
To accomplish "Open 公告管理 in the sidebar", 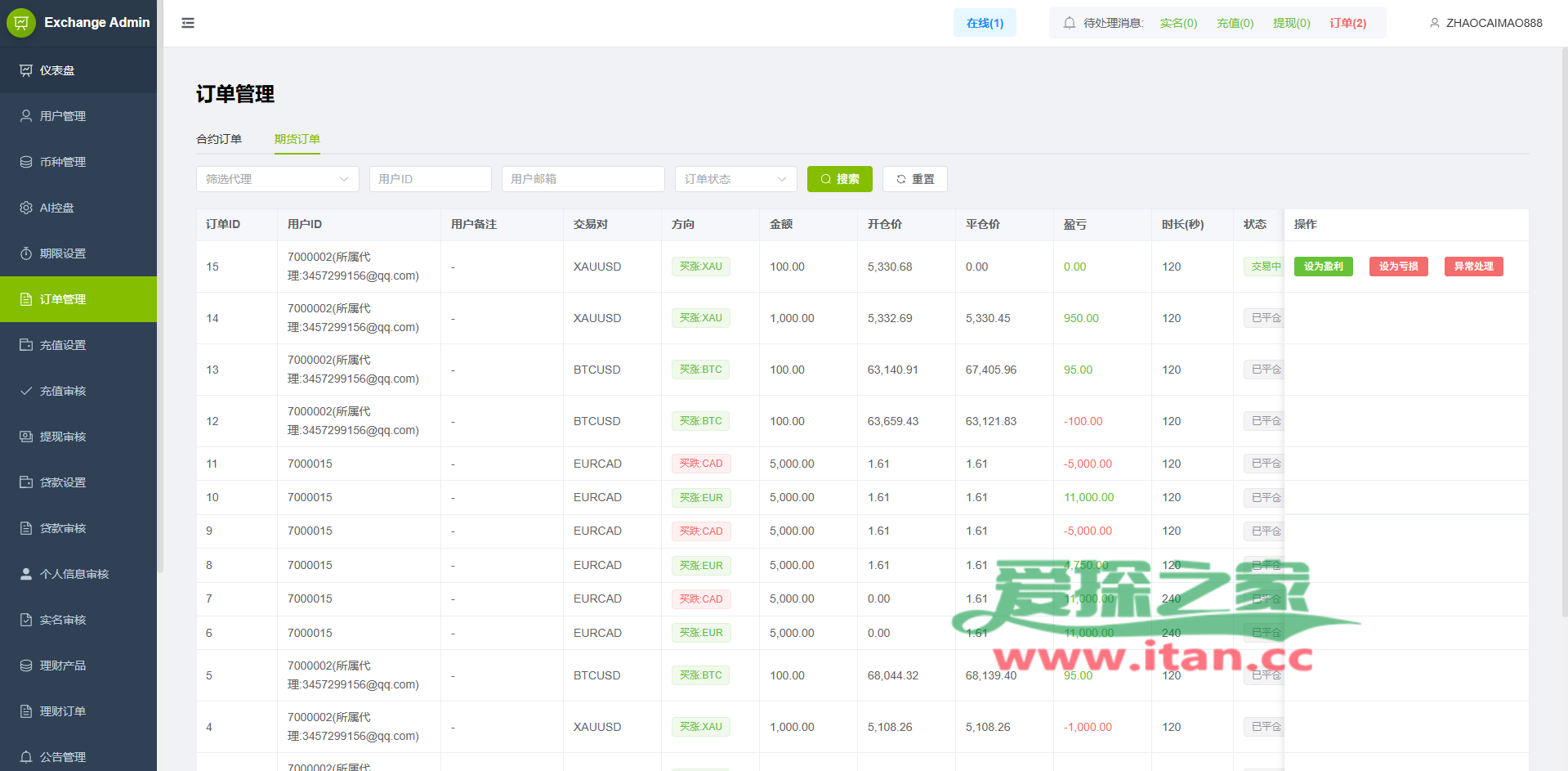I will click(x=62, y=757).
